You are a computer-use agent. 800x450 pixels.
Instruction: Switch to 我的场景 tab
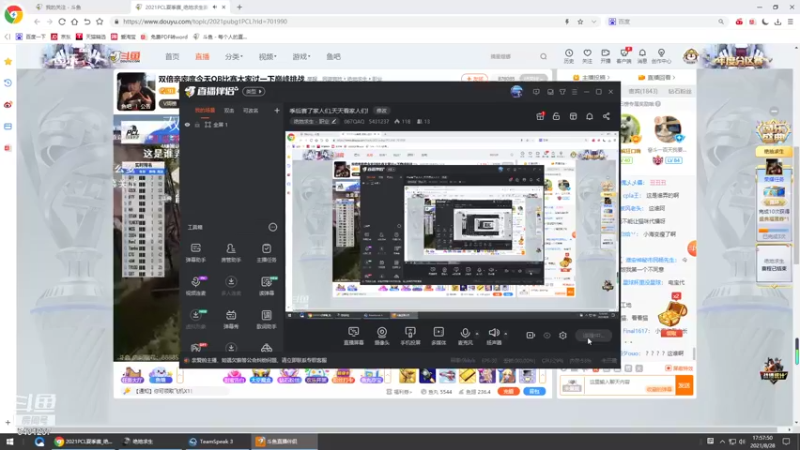(x=205, y=110)
